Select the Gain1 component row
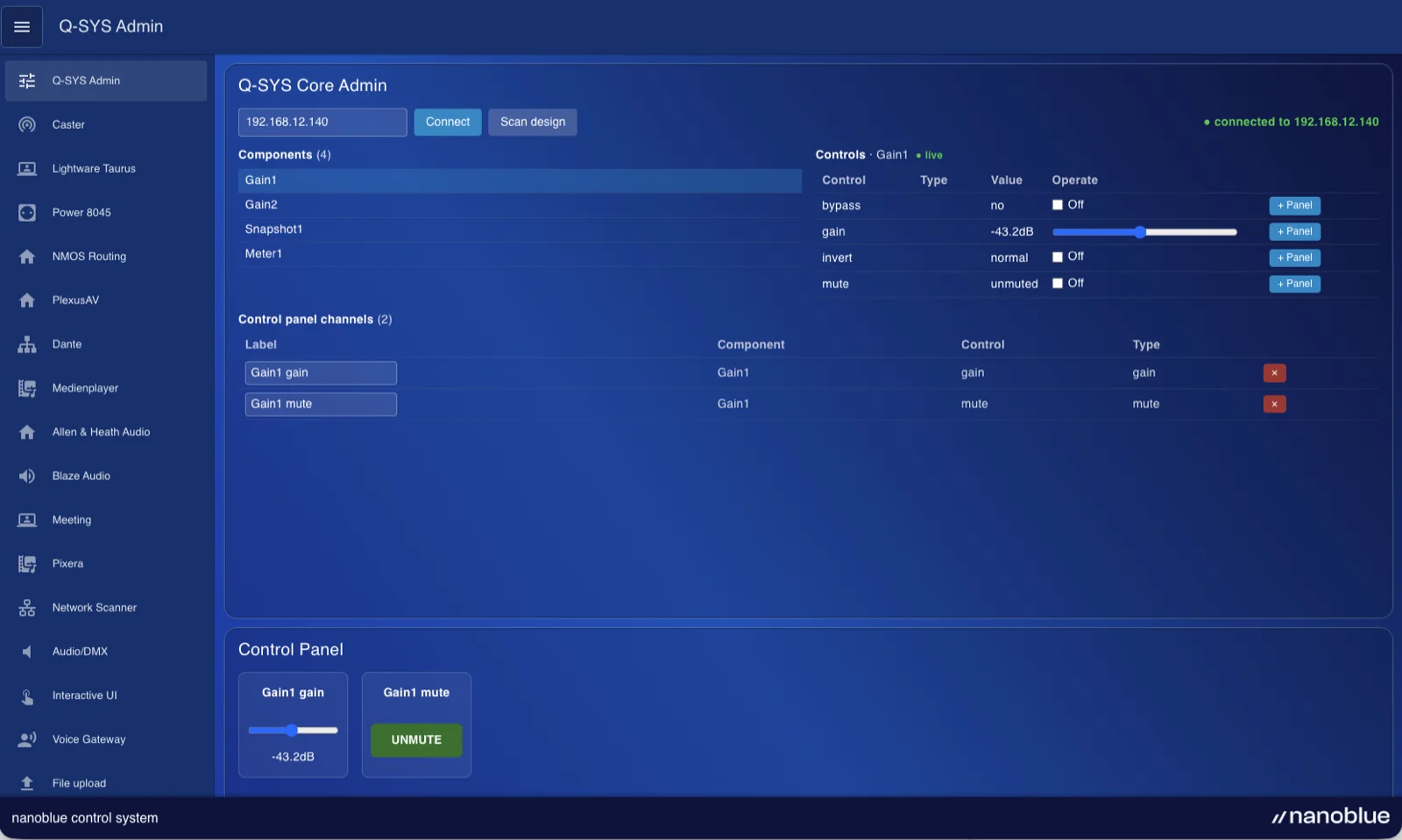 [x=520, y=180]
